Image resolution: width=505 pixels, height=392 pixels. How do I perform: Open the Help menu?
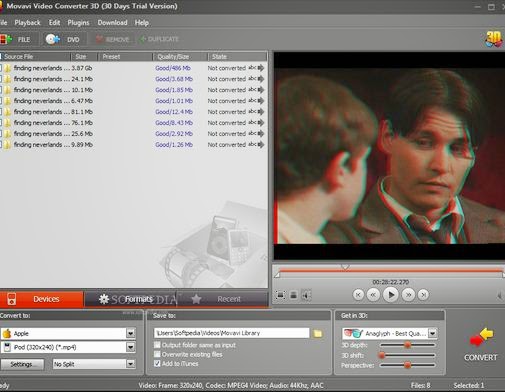[x=142, y=23]
